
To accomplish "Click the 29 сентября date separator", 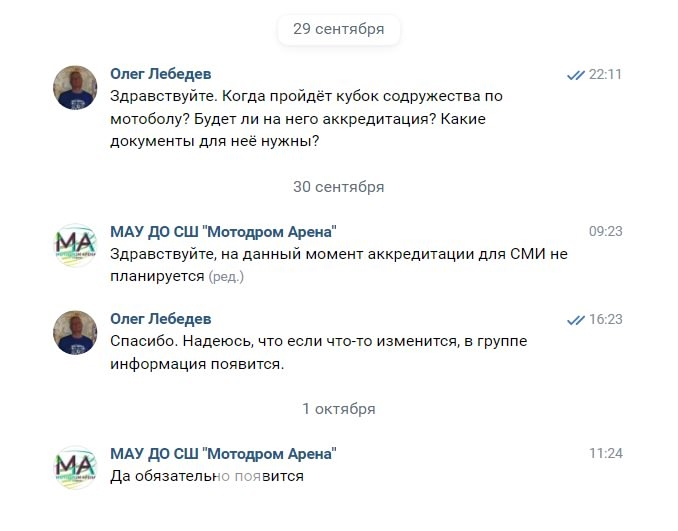I will (x=338, y=29).
